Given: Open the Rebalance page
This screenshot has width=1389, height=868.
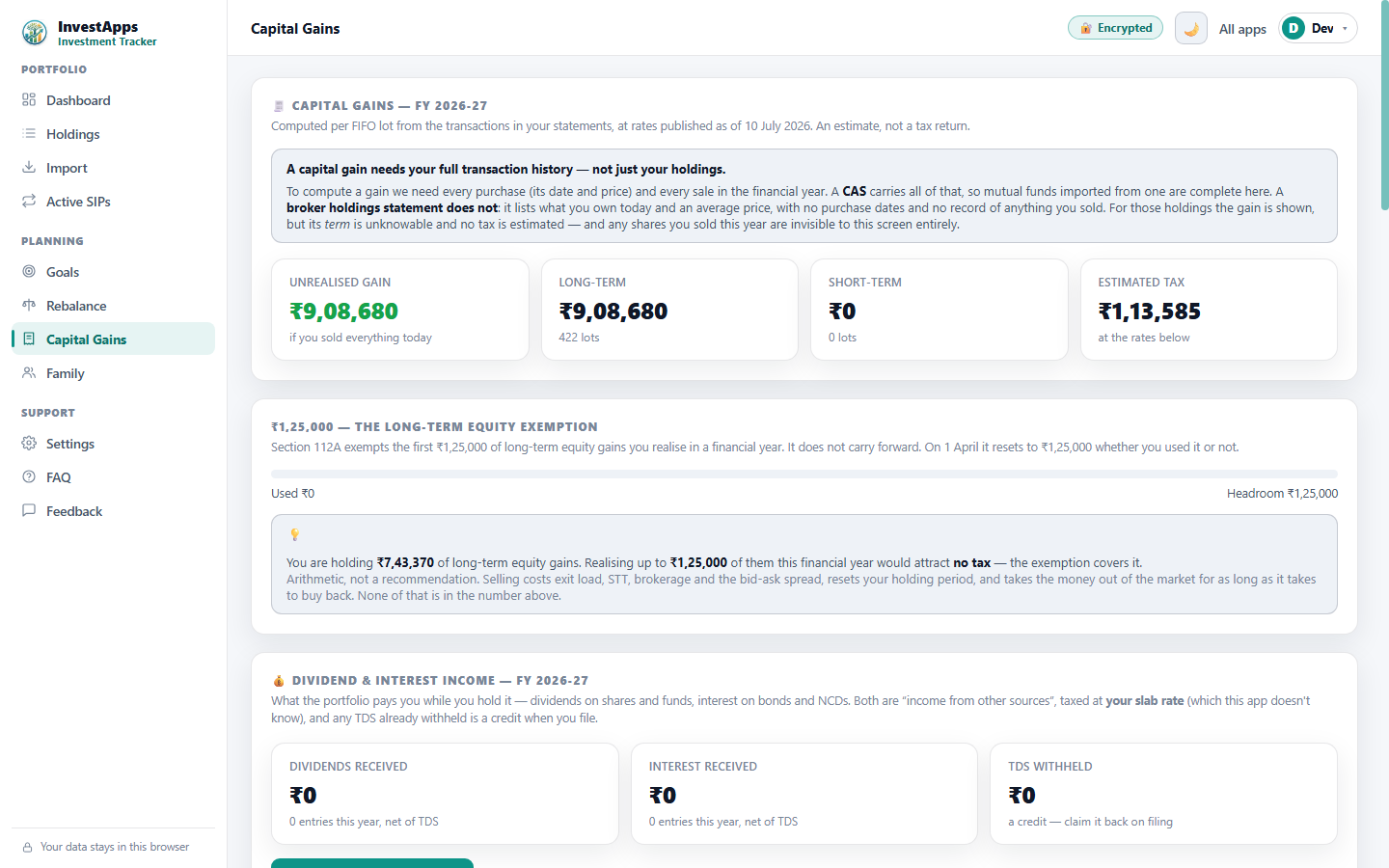Looking at the screenshot, I should [x=113, y=306].
